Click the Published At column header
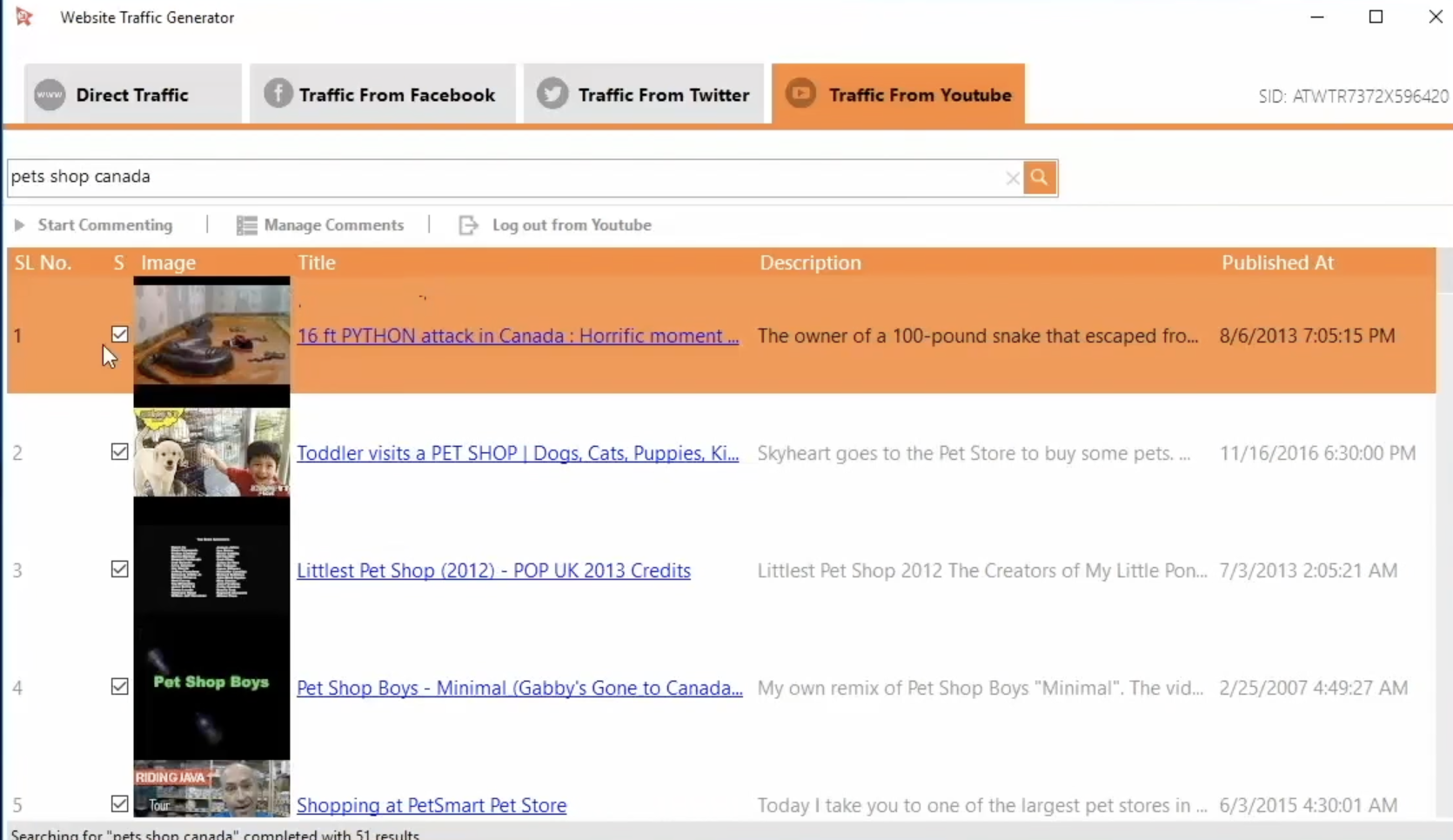Viewport: 1453px width, 840px height. point(1277,263)
